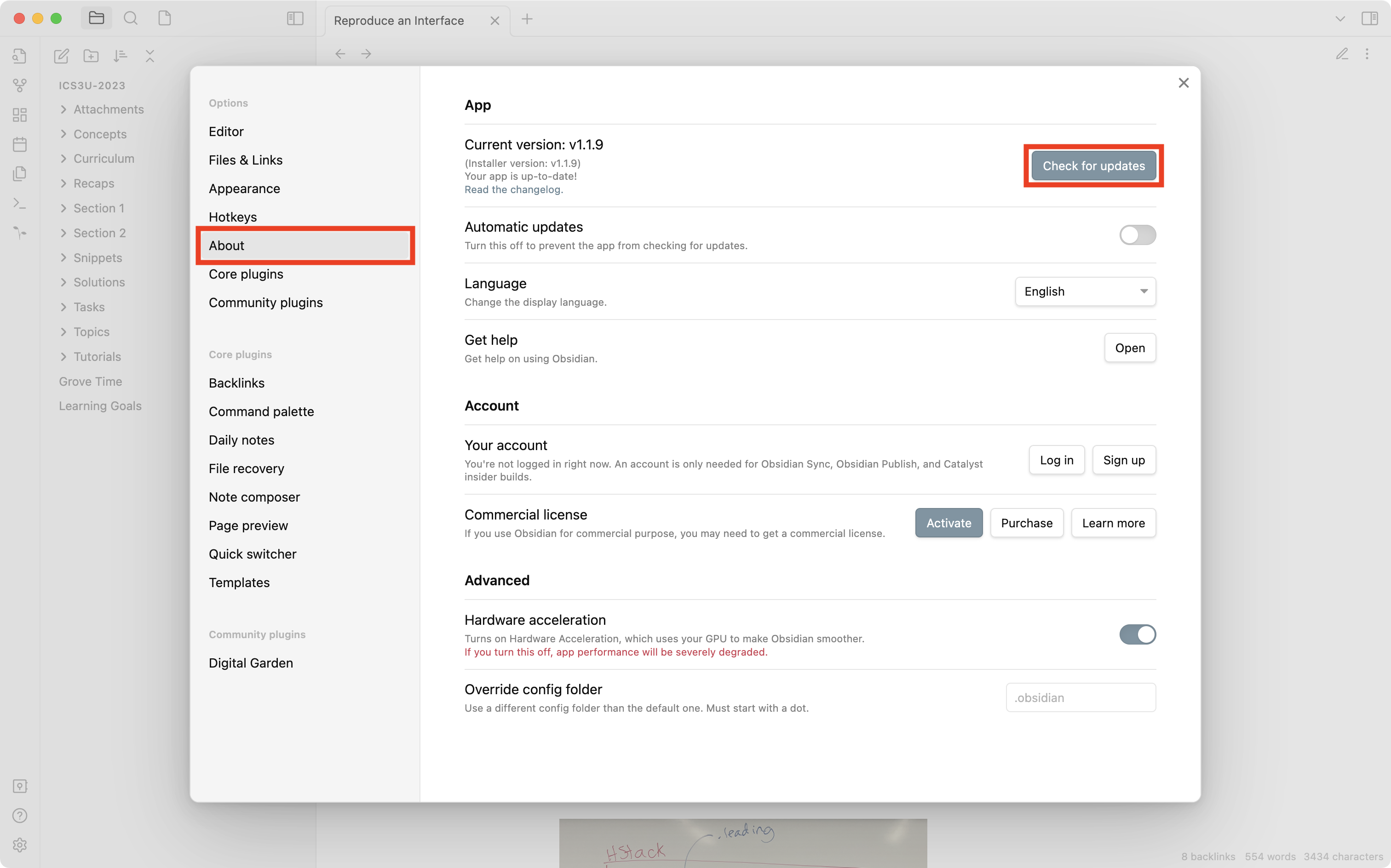Click the Digital Garden sprout ribbon icon
1391x868 pixels.
pos(19,233)
